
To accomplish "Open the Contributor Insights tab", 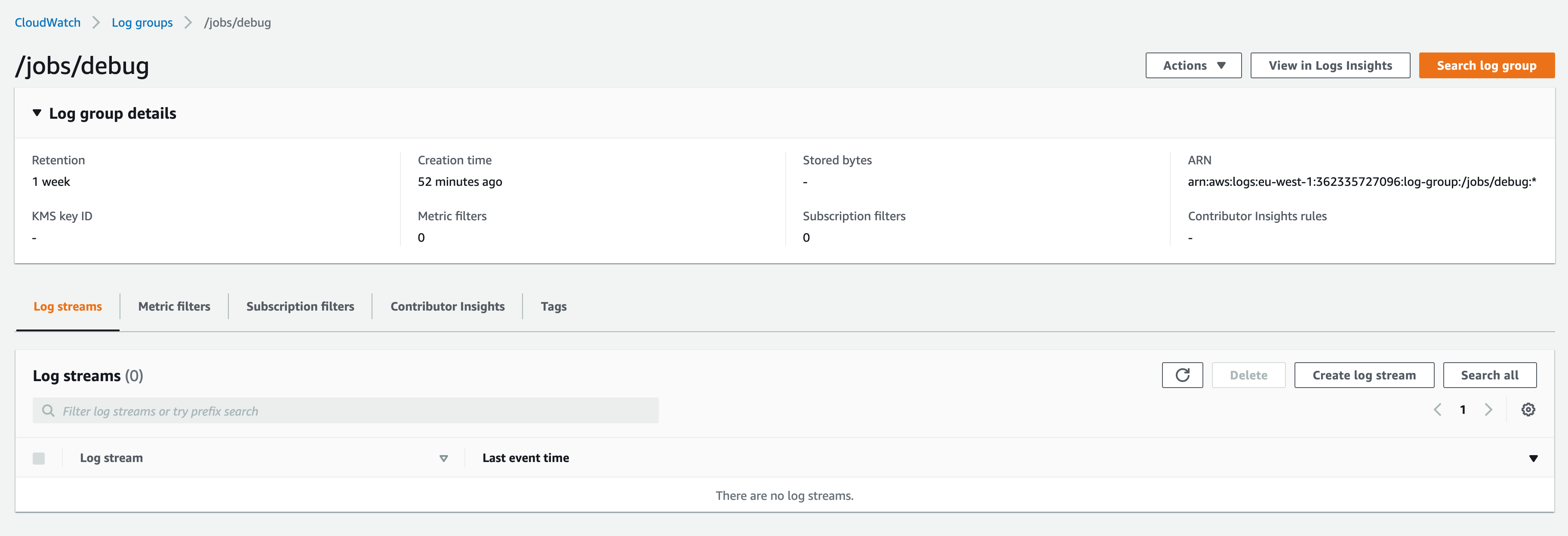I will (x=447, y=306).
